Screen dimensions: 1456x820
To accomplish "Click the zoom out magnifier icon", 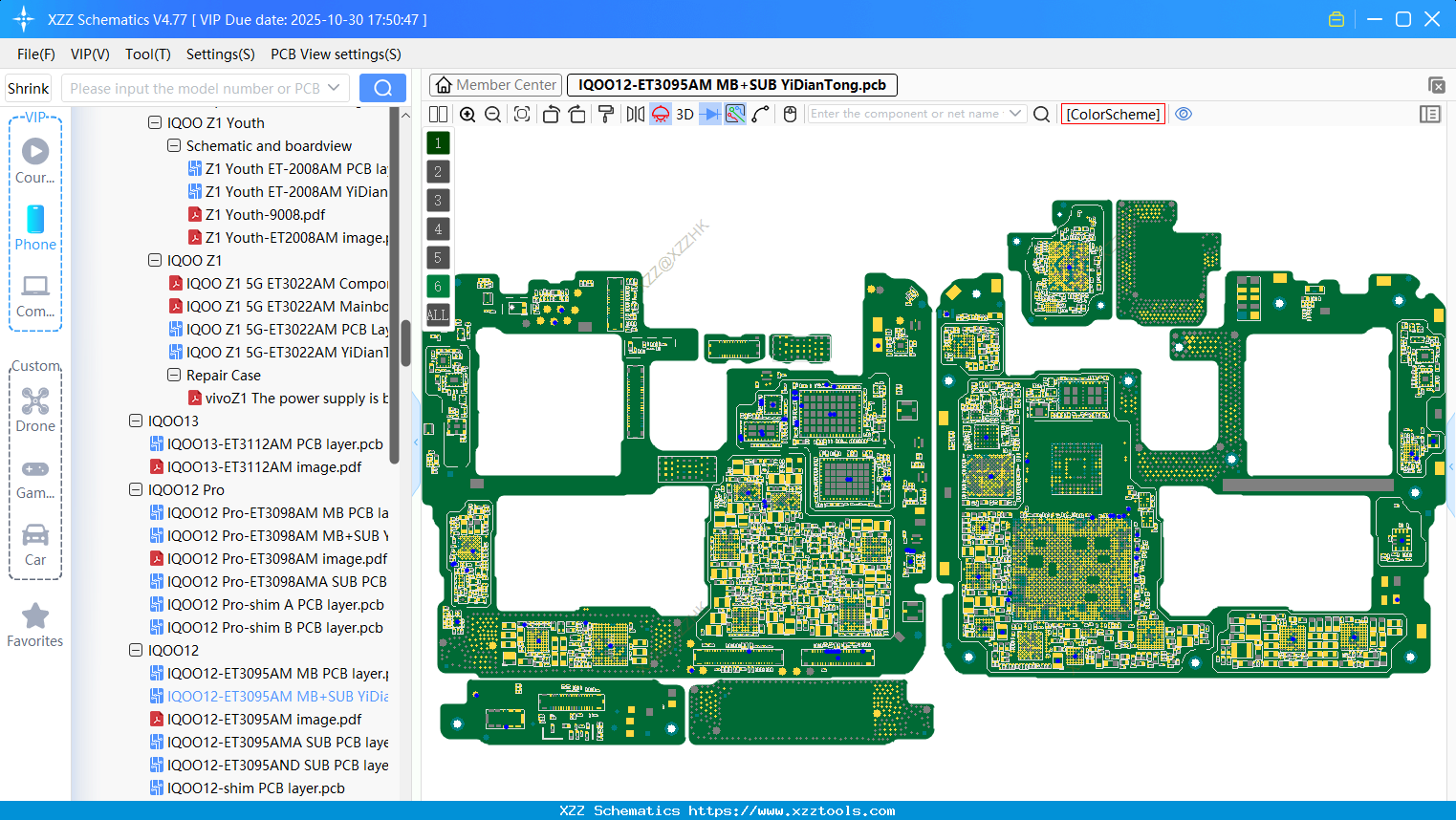I will click(493, 115).
